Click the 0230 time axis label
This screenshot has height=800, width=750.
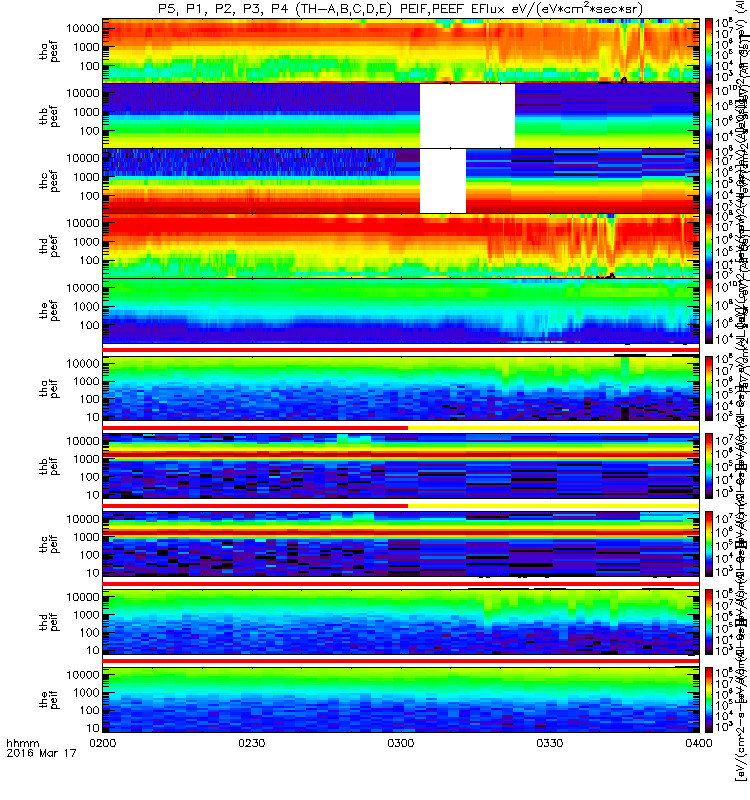252,743
